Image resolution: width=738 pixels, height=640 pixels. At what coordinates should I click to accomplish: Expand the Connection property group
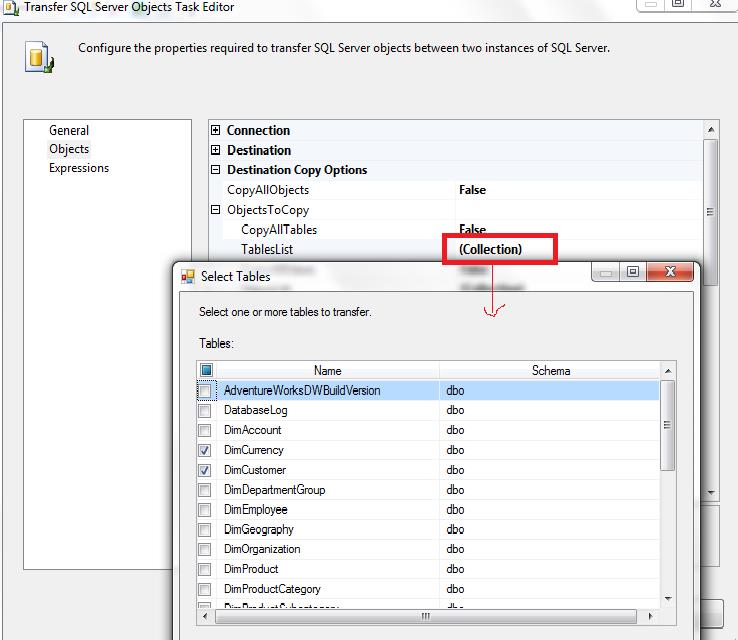(x=216, y=131)
